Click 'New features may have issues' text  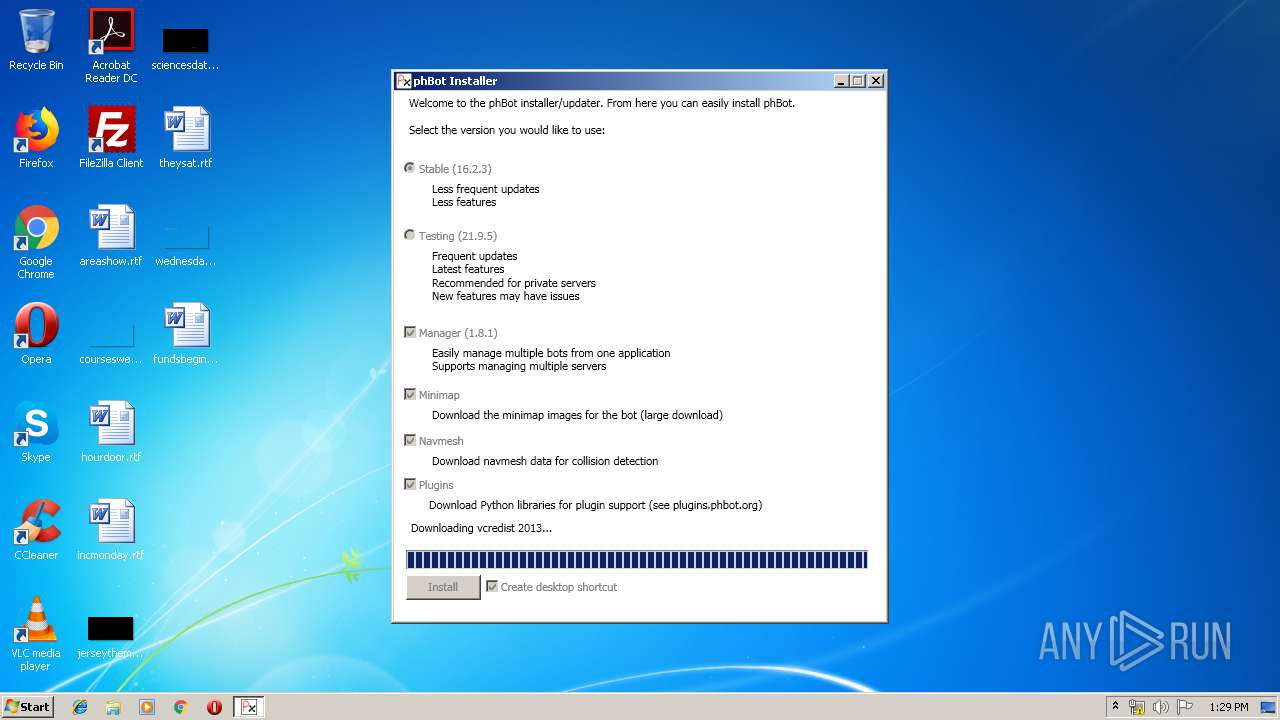click(x=506, y=296)
